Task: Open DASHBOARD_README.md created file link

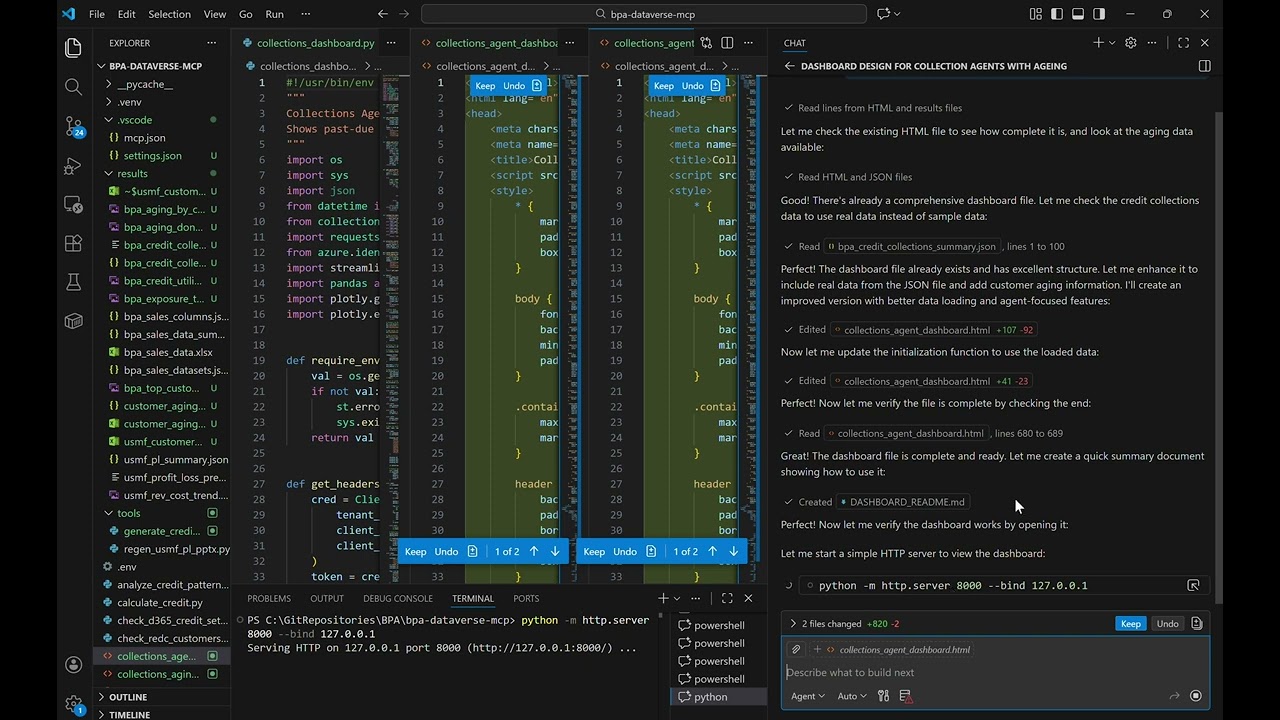Action: coord(902,502)
